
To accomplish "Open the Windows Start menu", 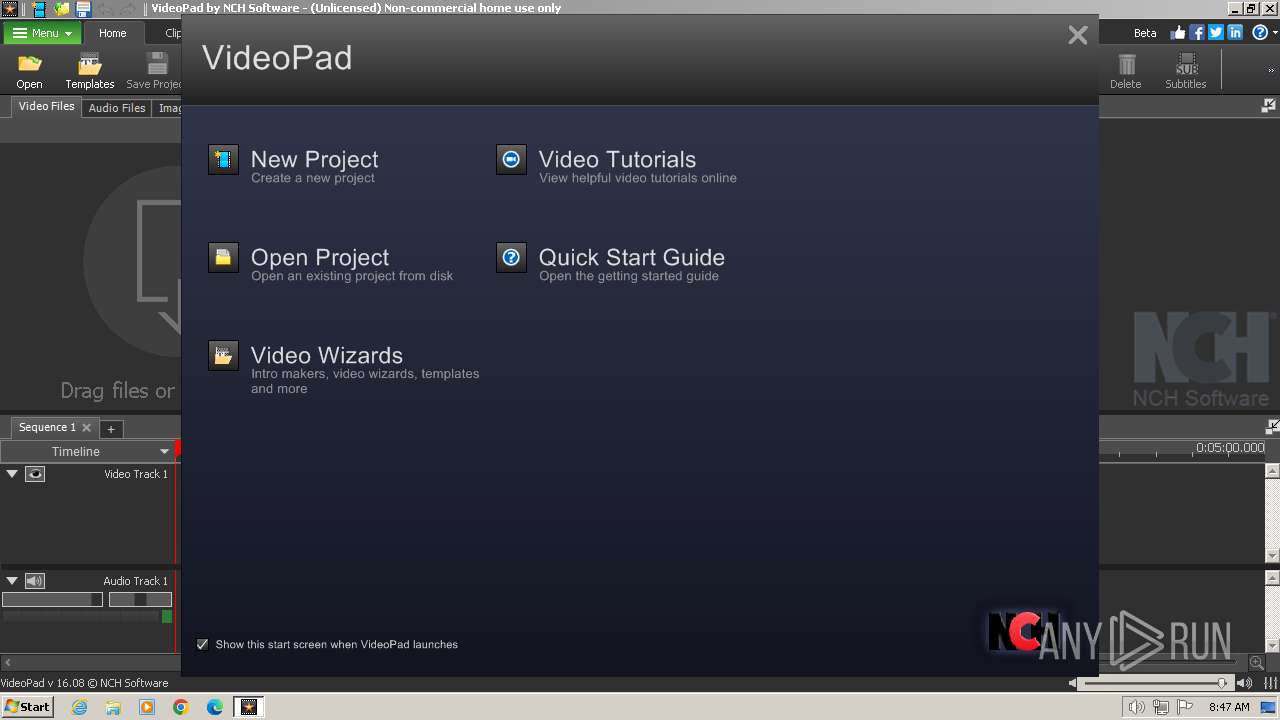I will [x=27, y=706].
